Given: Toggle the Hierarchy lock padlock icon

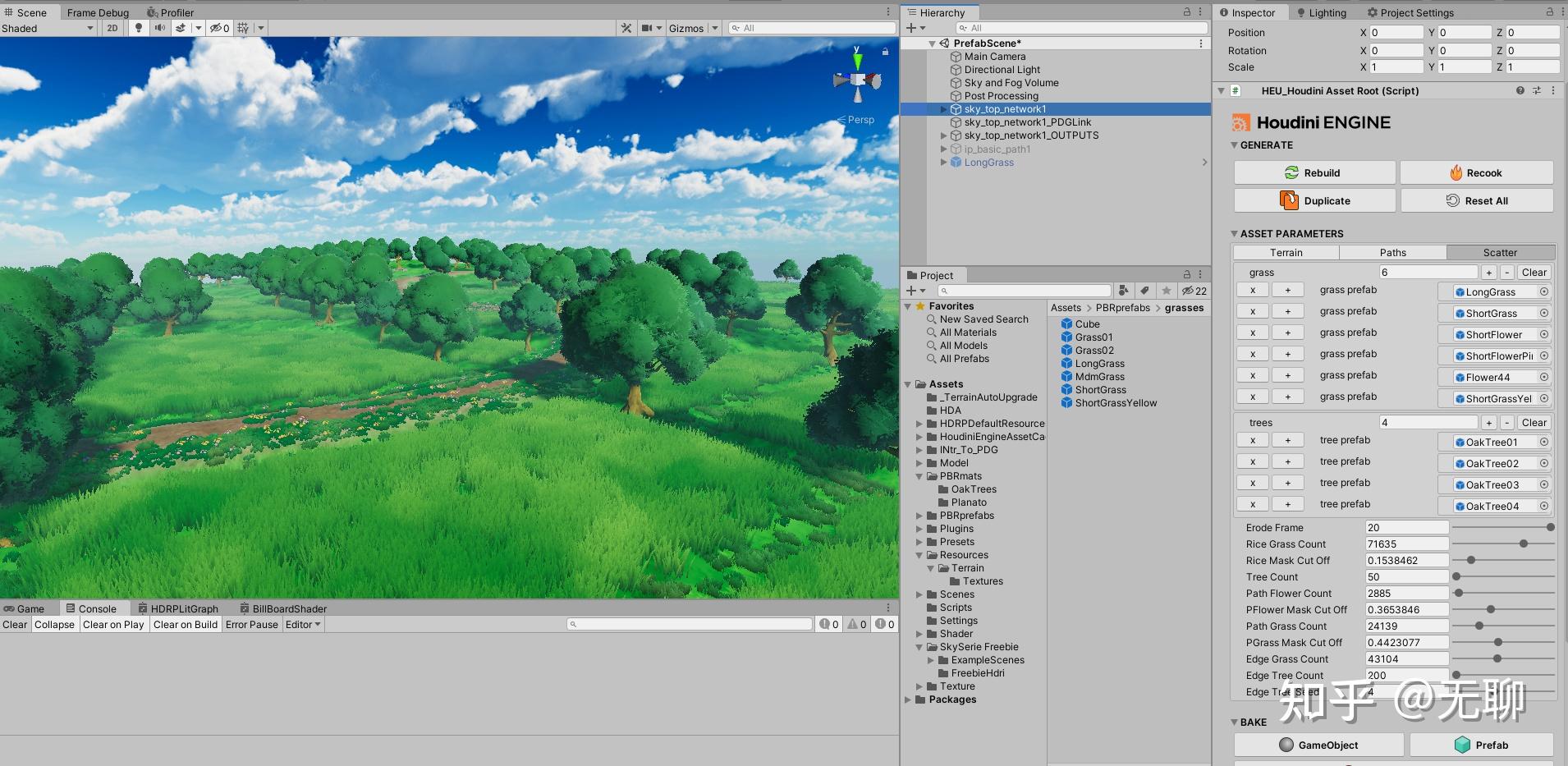Looking at the screenshot, I should (x=1185, y=12).
